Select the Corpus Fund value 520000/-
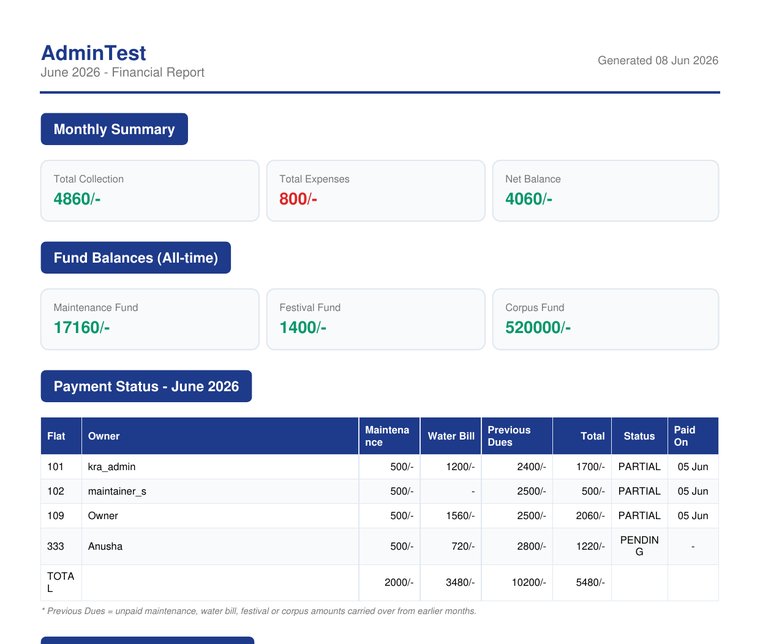Image resolution: width=760 pixels, height=644 pixels. [x=538, y=327]
